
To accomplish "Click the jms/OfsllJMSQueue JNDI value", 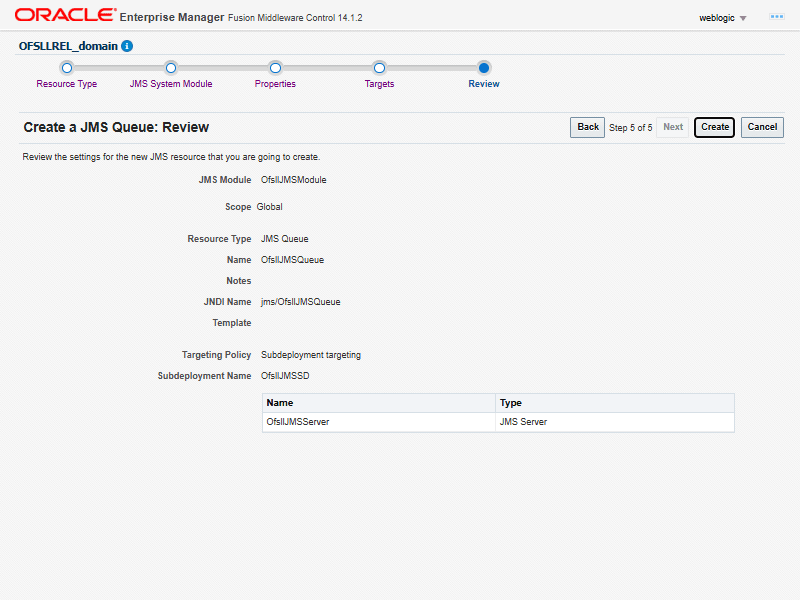I will (x=301, y=302).
